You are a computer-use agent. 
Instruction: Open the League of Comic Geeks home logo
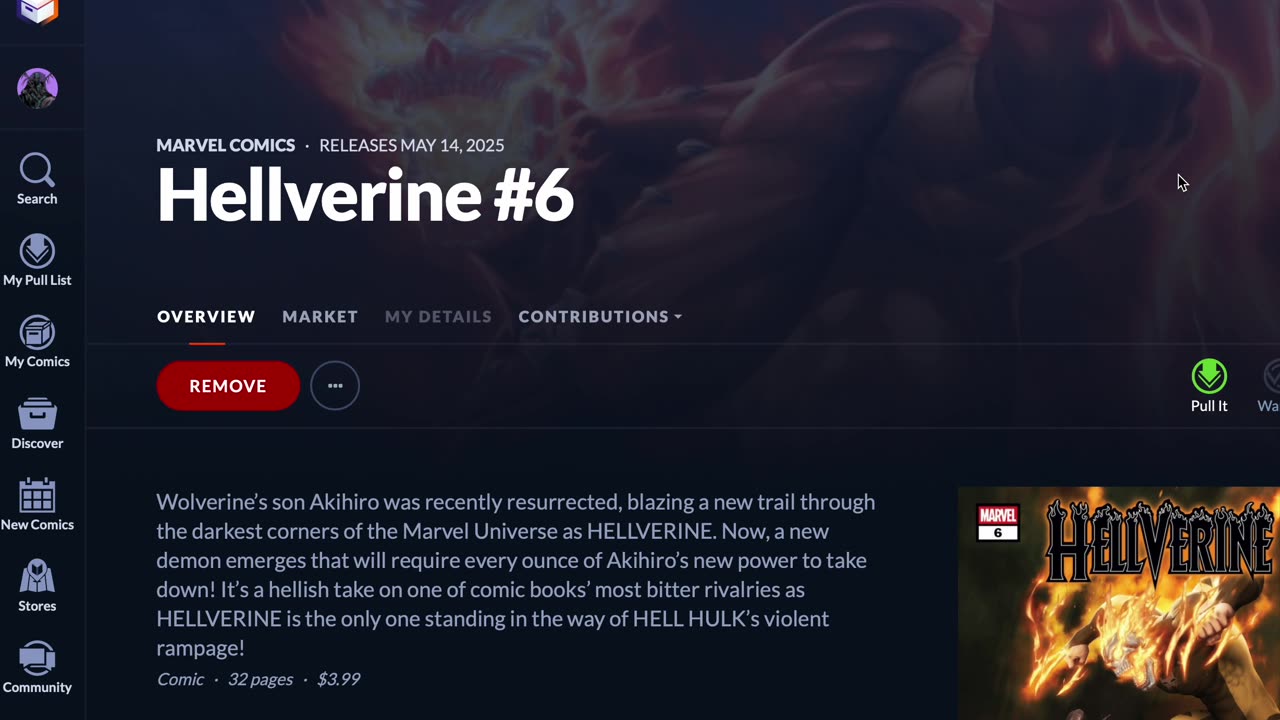37,11
